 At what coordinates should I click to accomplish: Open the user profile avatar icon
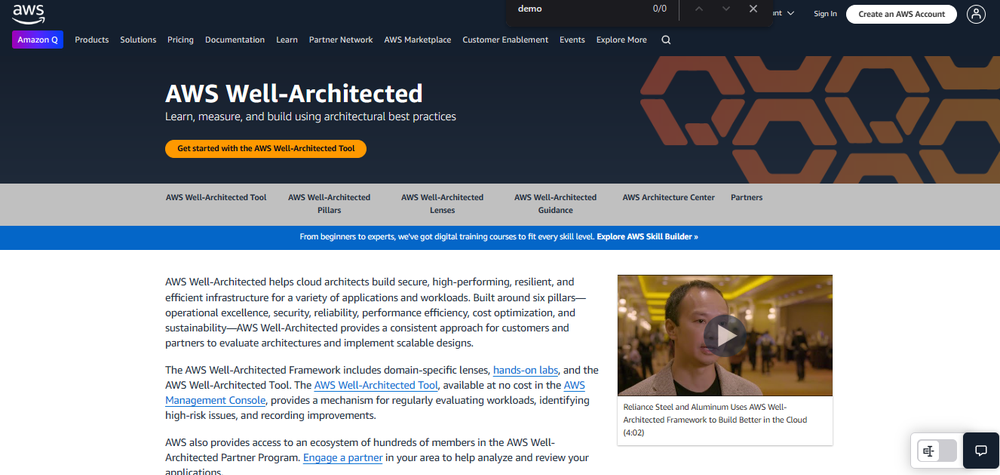(x=976, y=14)
